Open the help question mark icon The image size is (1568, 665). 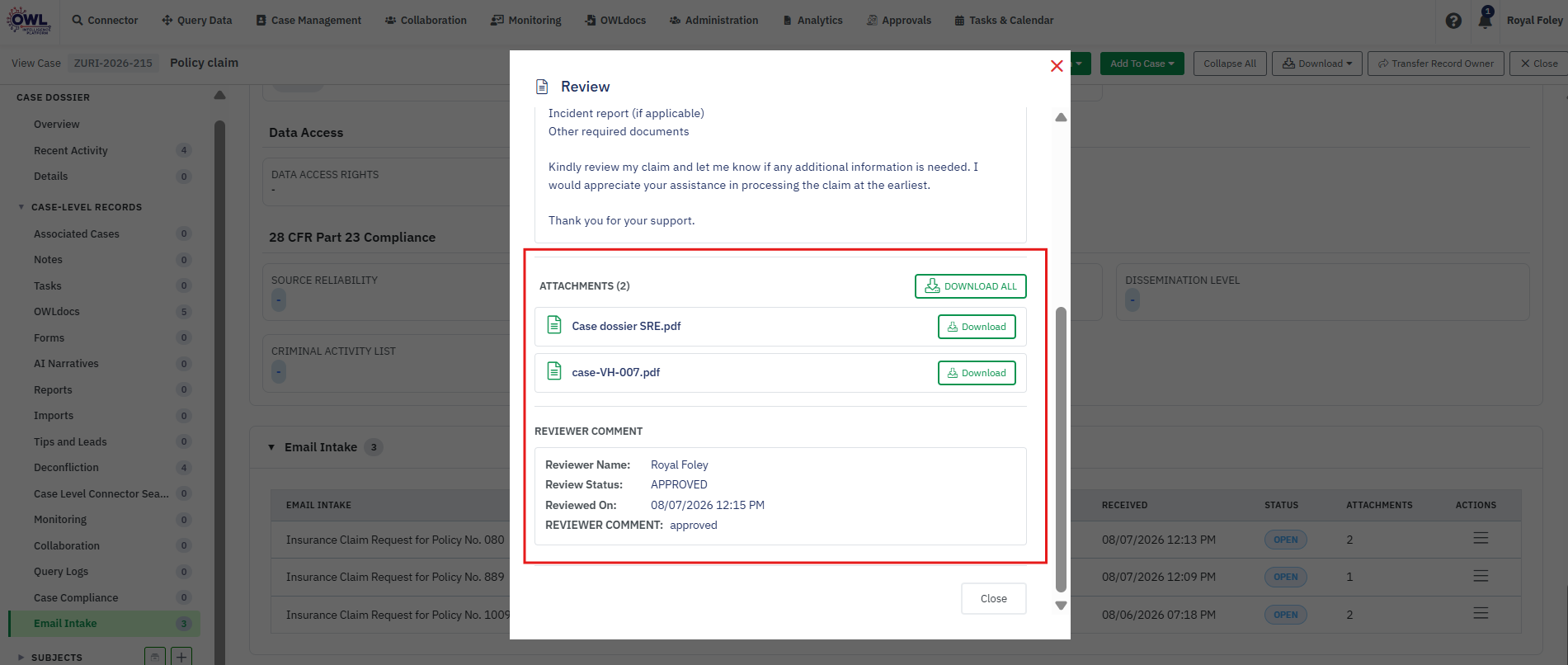coord(1453,21)
